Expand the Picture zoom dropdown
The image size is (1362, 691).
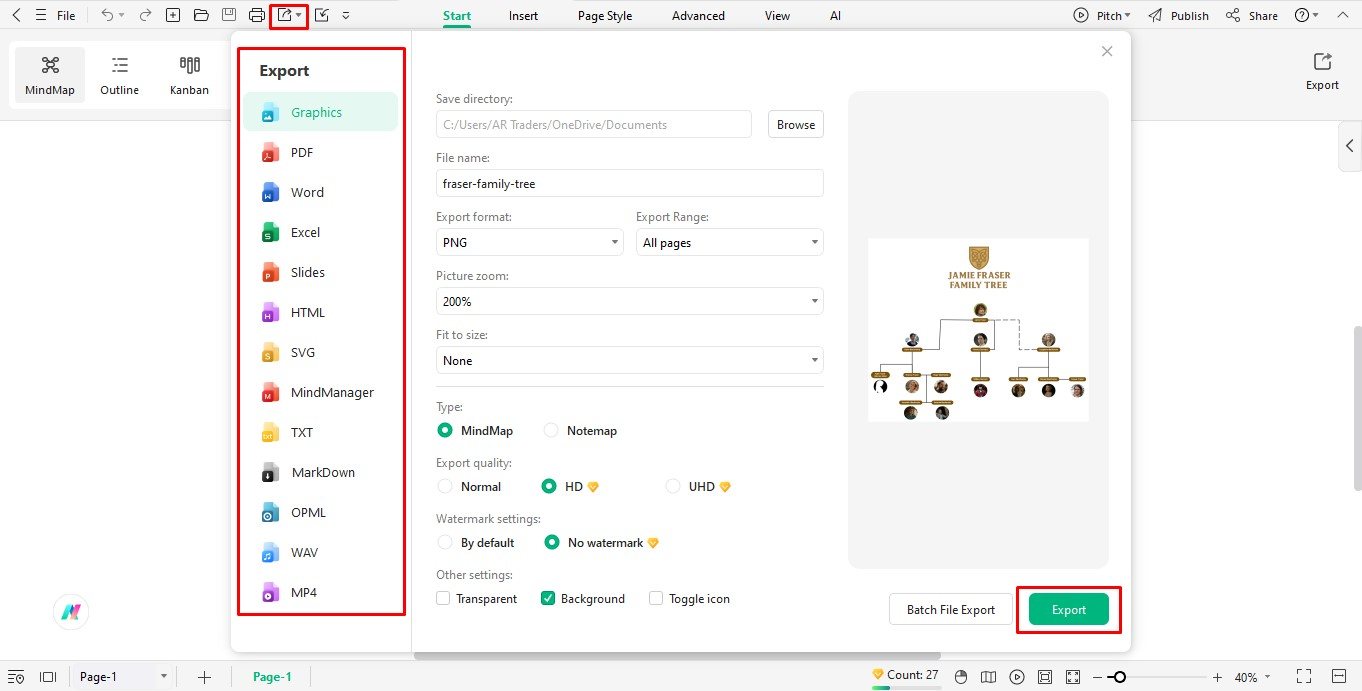[629, 301]
